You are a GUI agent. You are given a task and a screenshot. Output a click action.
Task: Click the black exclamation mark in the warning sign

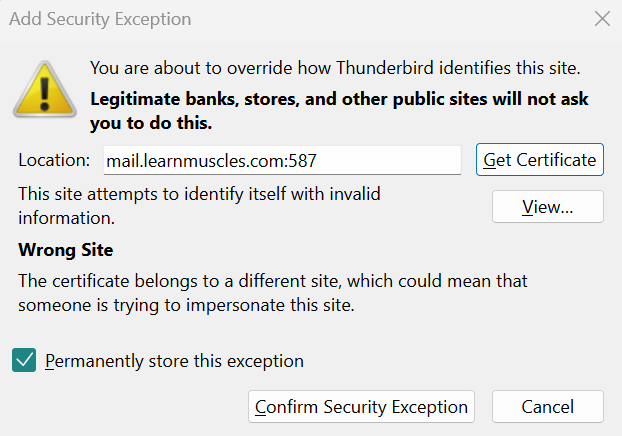pos(45,93)
